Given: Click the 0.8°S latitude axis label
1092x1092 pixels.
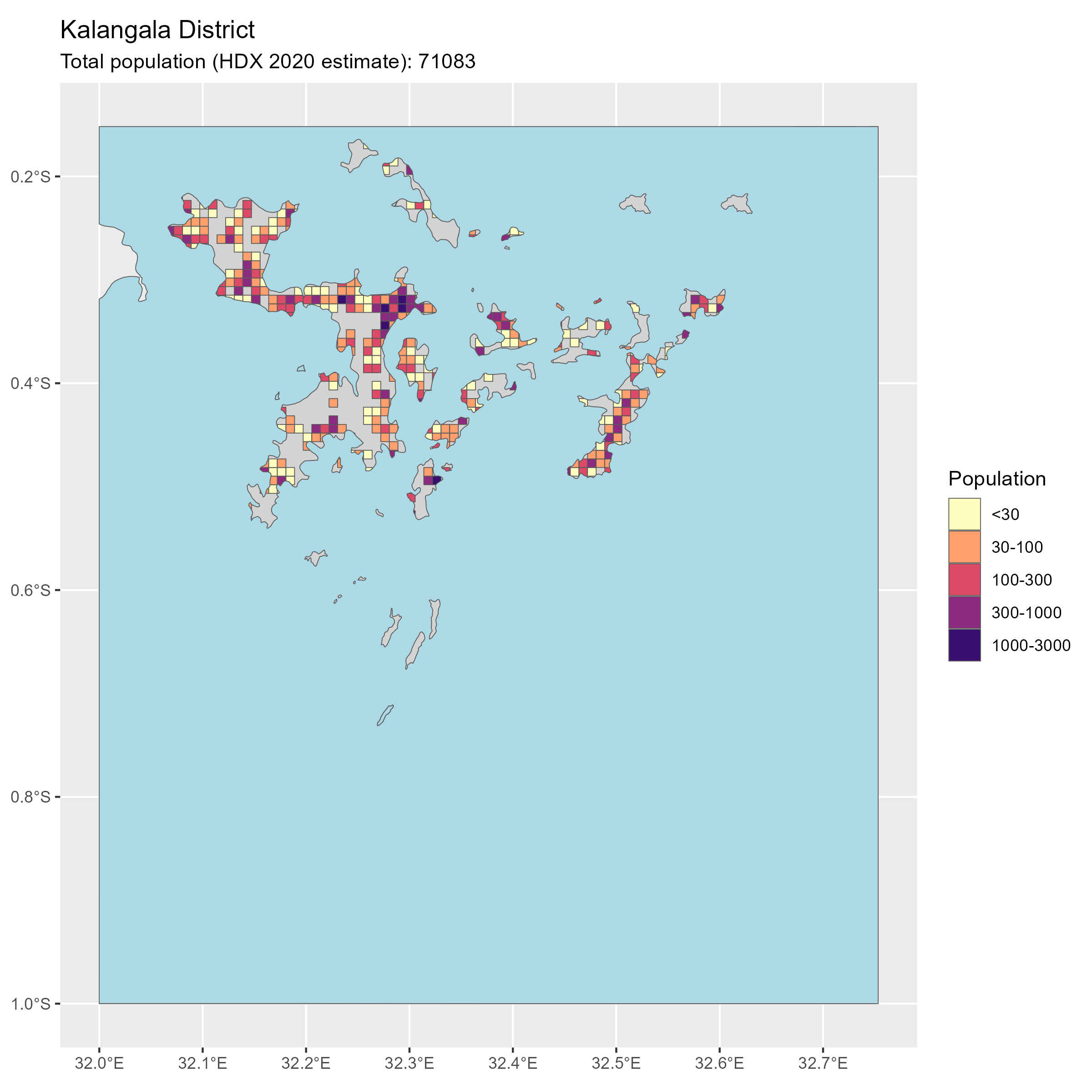Looking at the screenshot, I should click(x=30, y=797).
